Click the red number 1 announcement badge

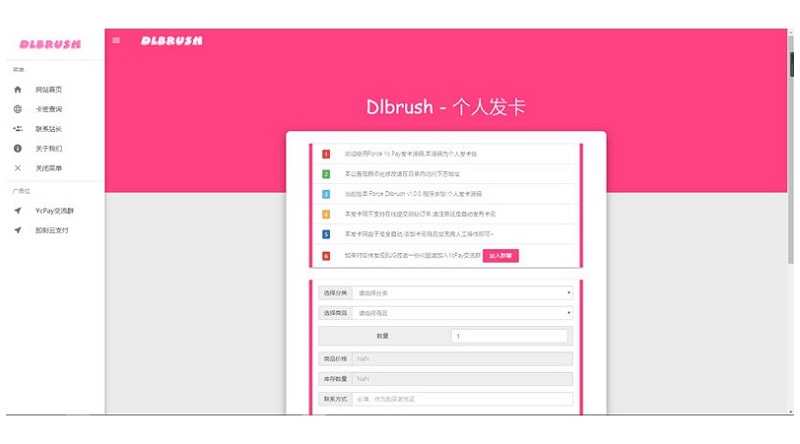click(x=326, y=154)
